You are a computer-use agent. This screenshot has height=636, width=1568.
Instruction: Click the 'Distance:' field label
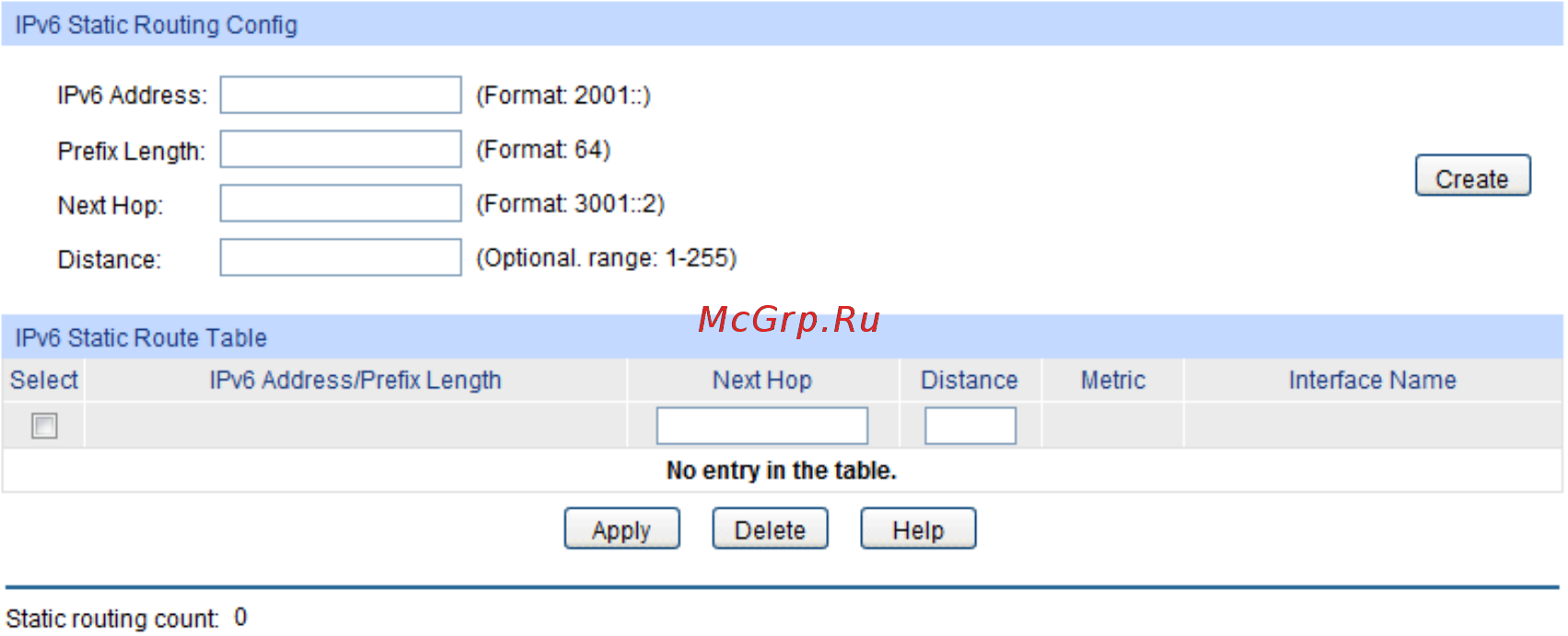109,260
